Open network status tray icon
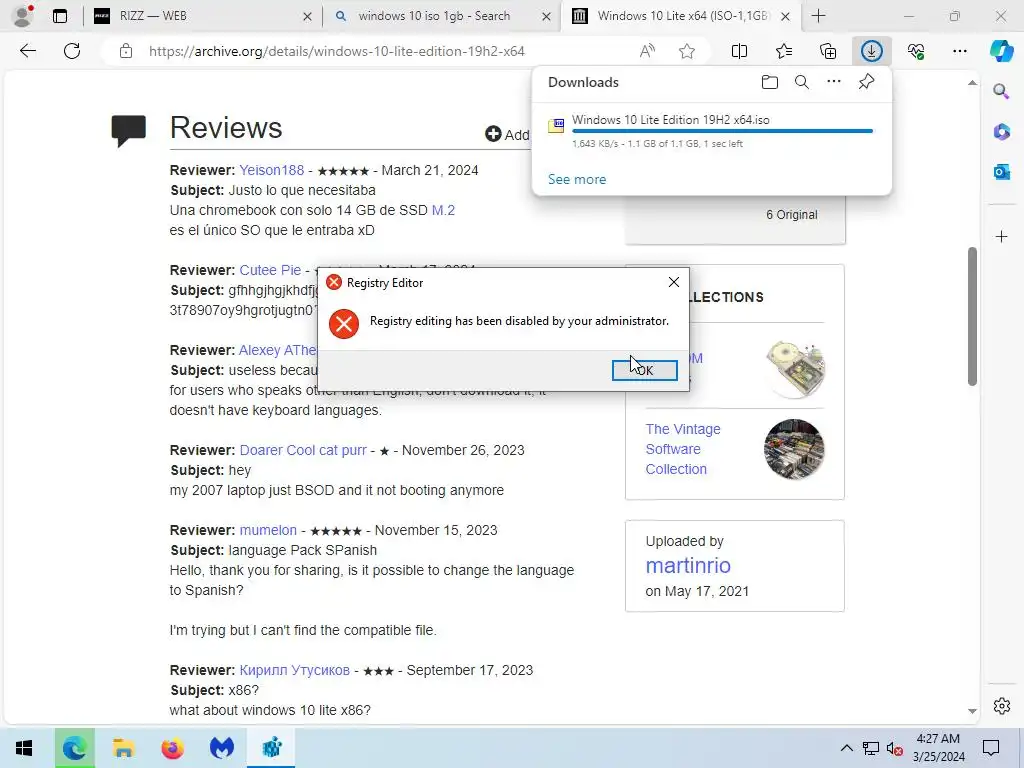 tap(870, 748)
